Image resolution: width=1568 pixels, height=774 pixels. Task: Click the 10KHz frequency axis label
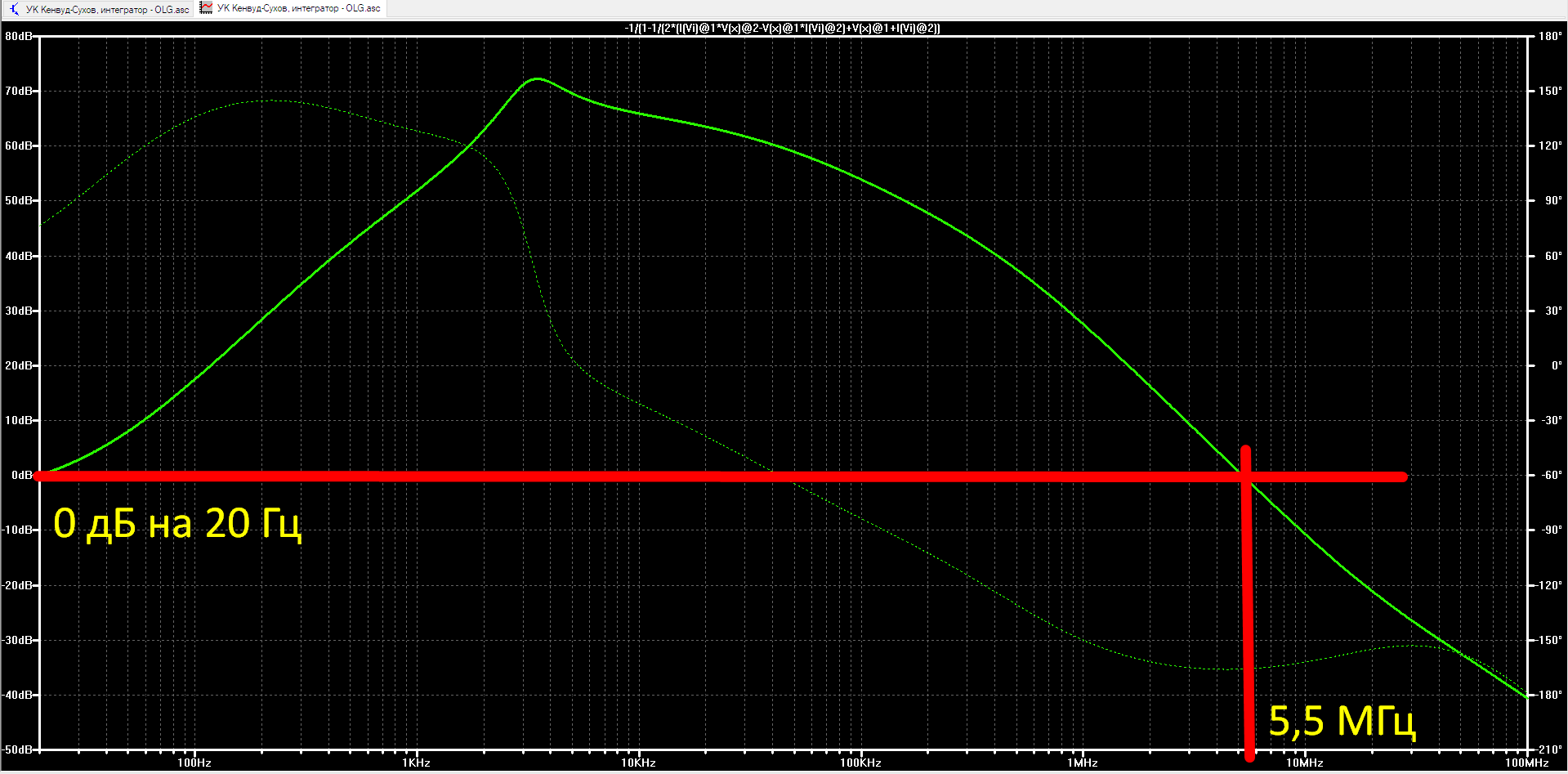638,763
